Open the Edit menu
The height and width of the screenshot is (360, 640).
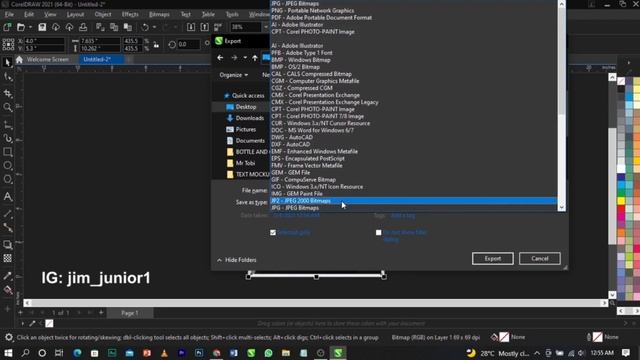[29, 14]
